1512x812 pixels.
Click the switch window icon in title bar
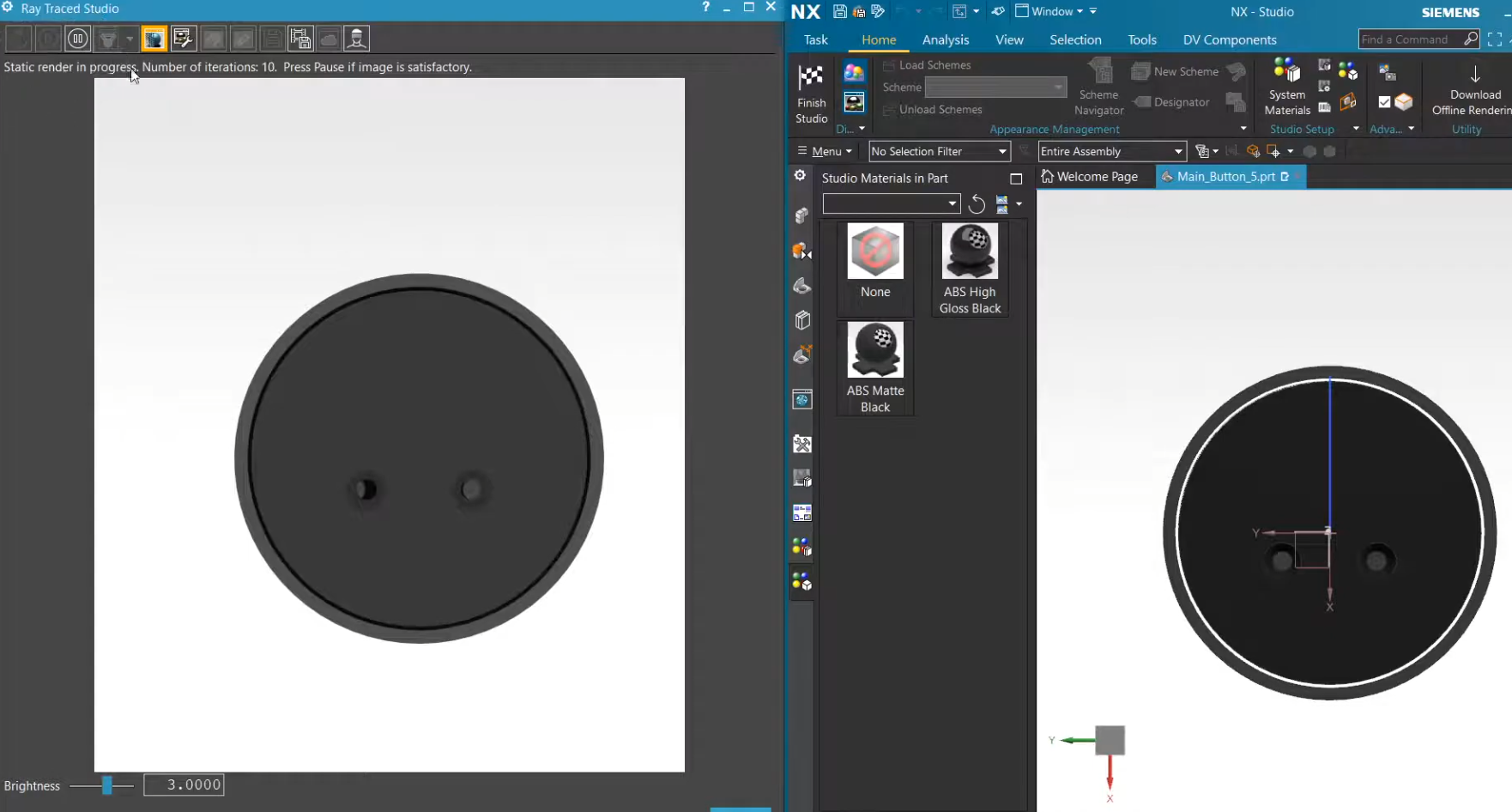click(959, 11)
